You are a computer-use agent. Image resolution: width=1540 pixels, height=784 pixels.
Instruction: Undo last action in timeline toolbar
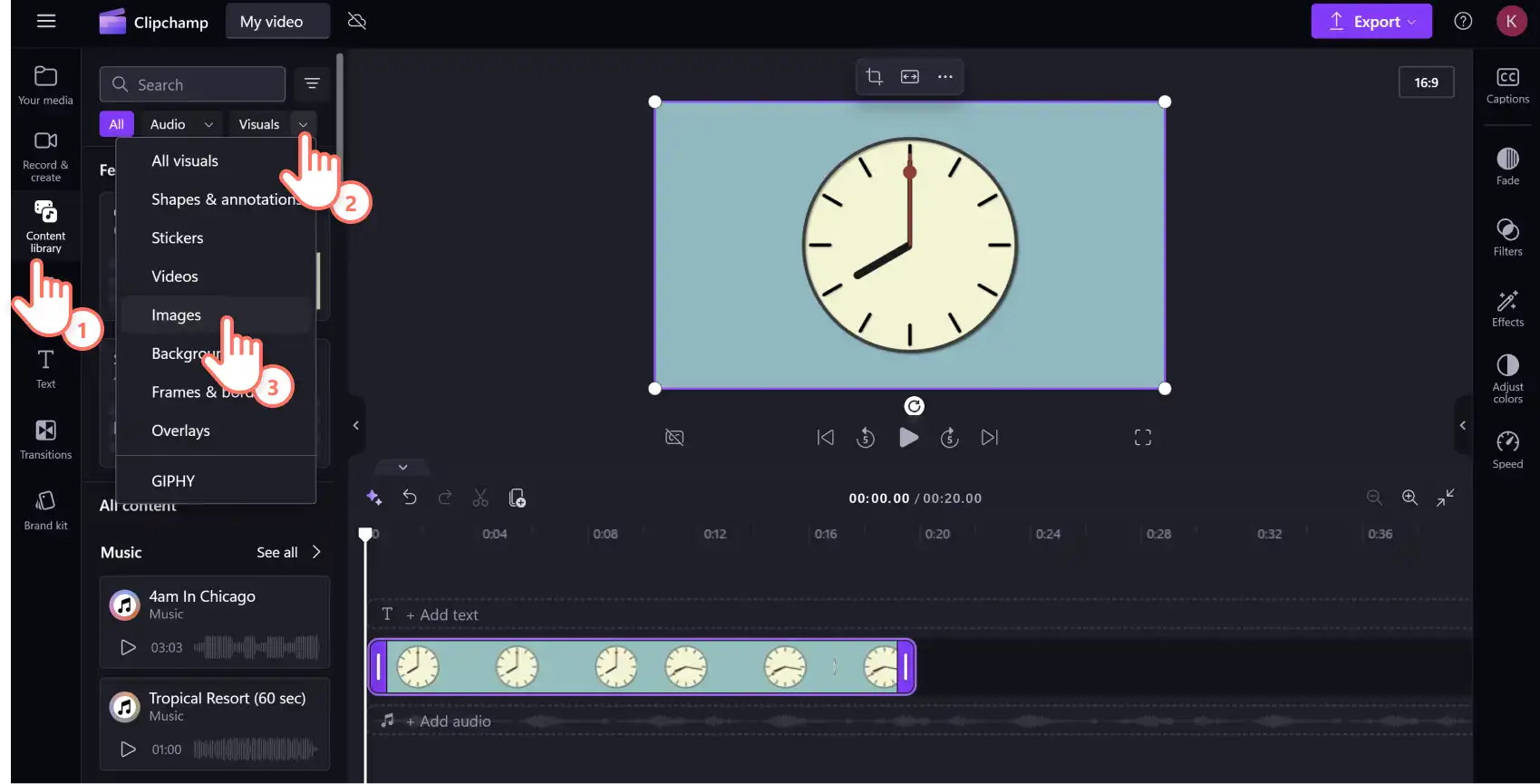tap(410, 498)
